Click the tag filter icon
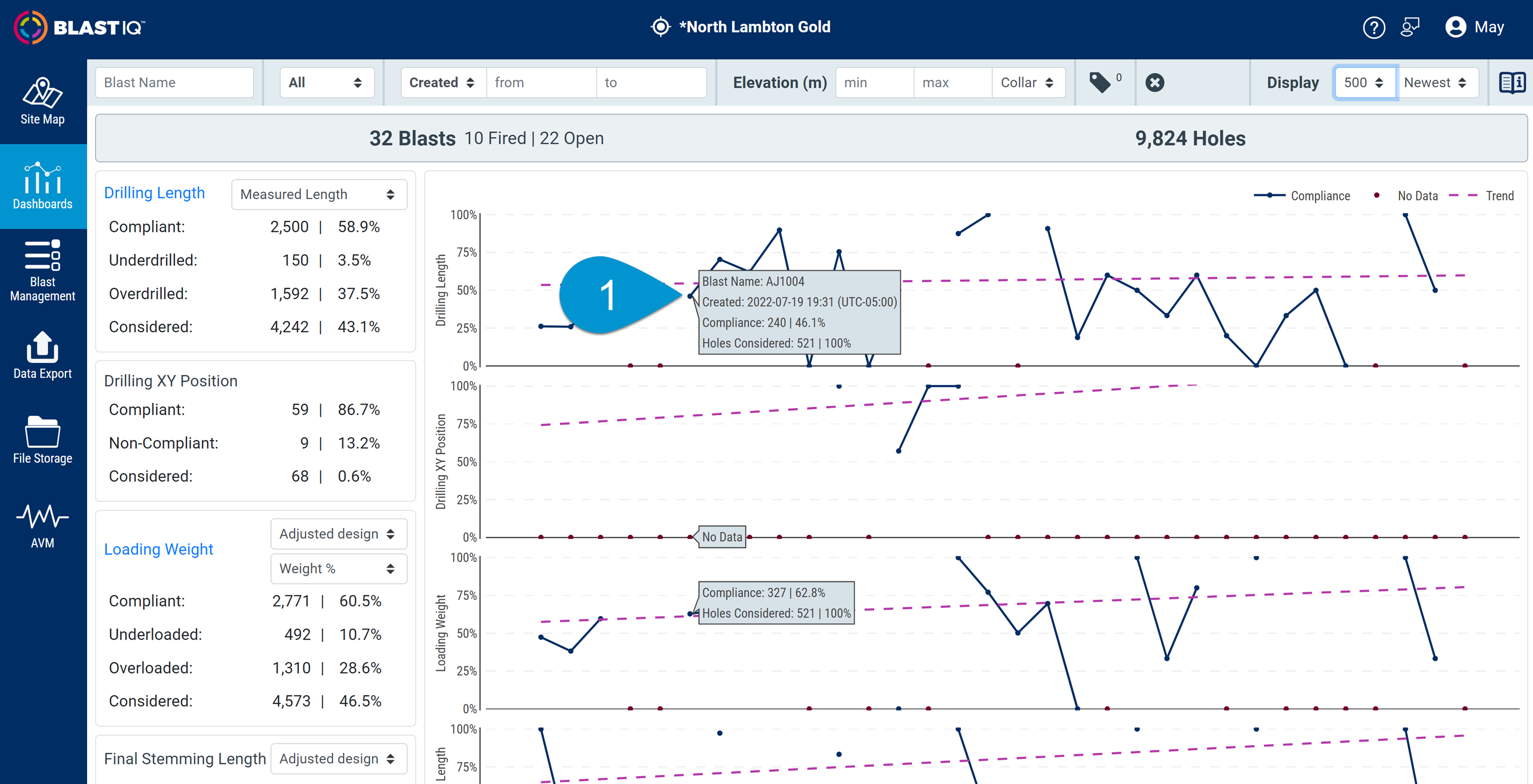 tap(1100, 82)
